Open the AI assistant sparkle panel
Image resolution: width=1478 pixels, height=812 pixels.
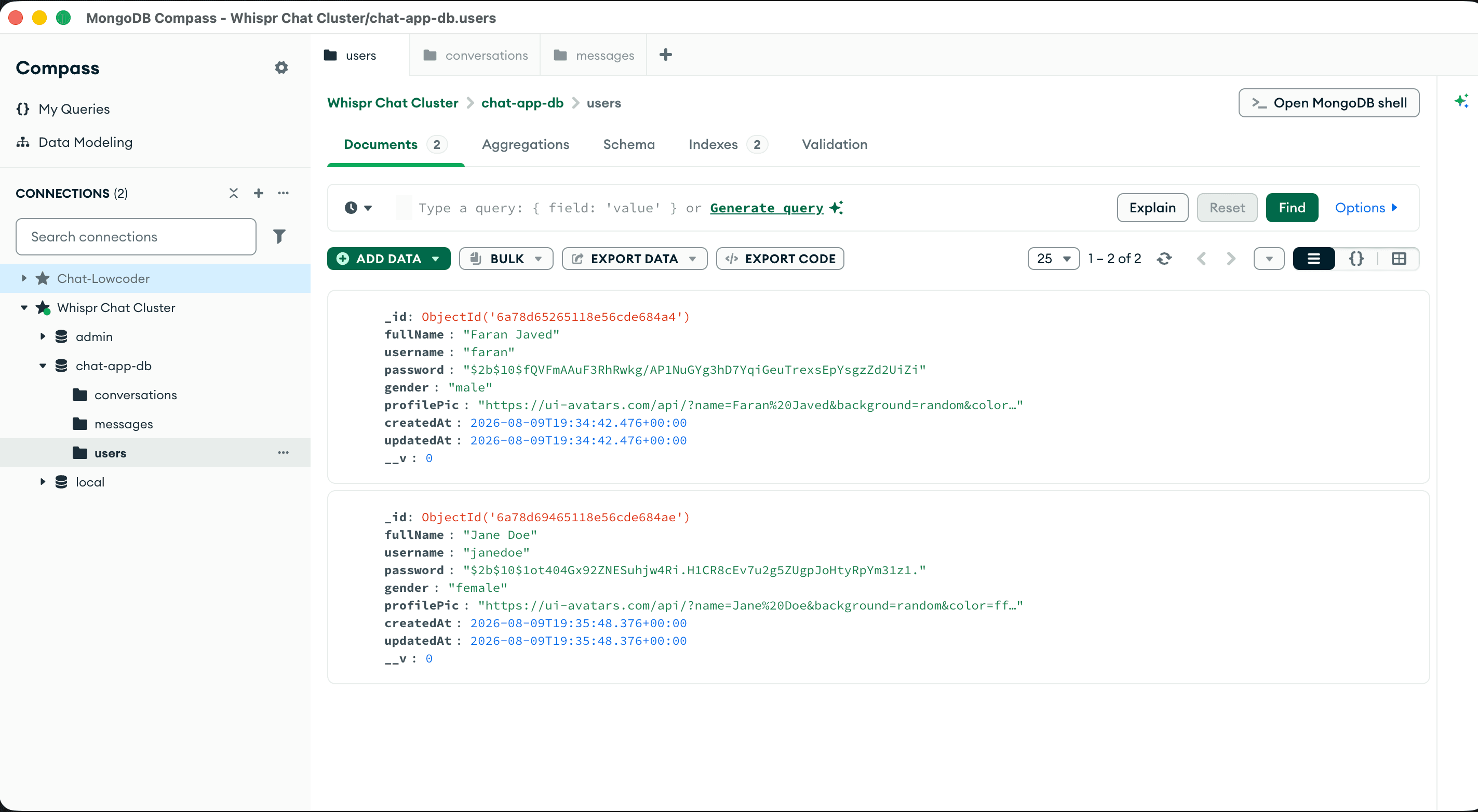pyautogui.click(x=1461, y=102)
